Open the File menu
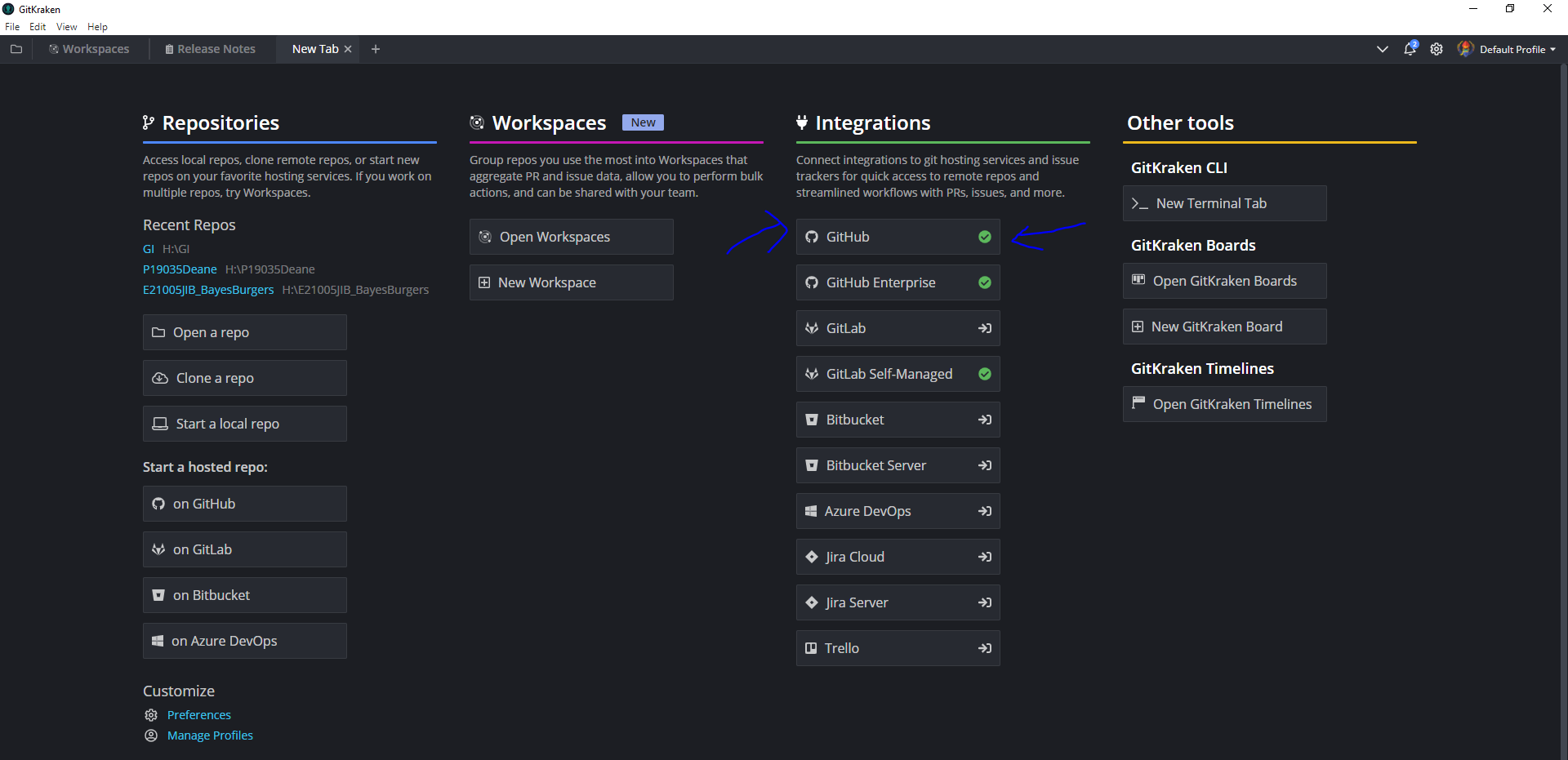 tap(12, 27)
